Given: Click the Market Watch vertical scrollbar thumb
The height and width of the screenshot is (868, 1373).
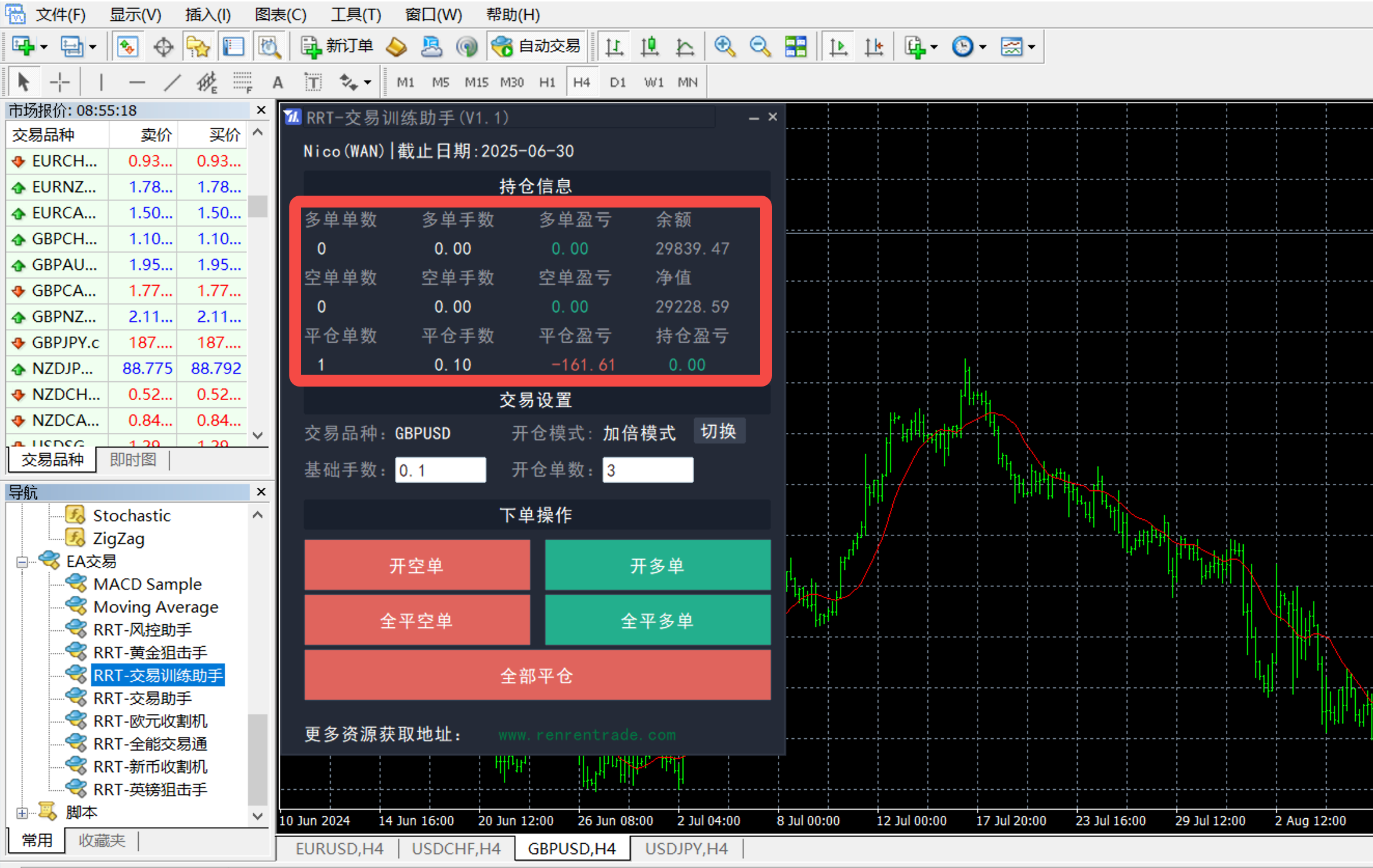Looking at the screenshot, I should 258,206.
